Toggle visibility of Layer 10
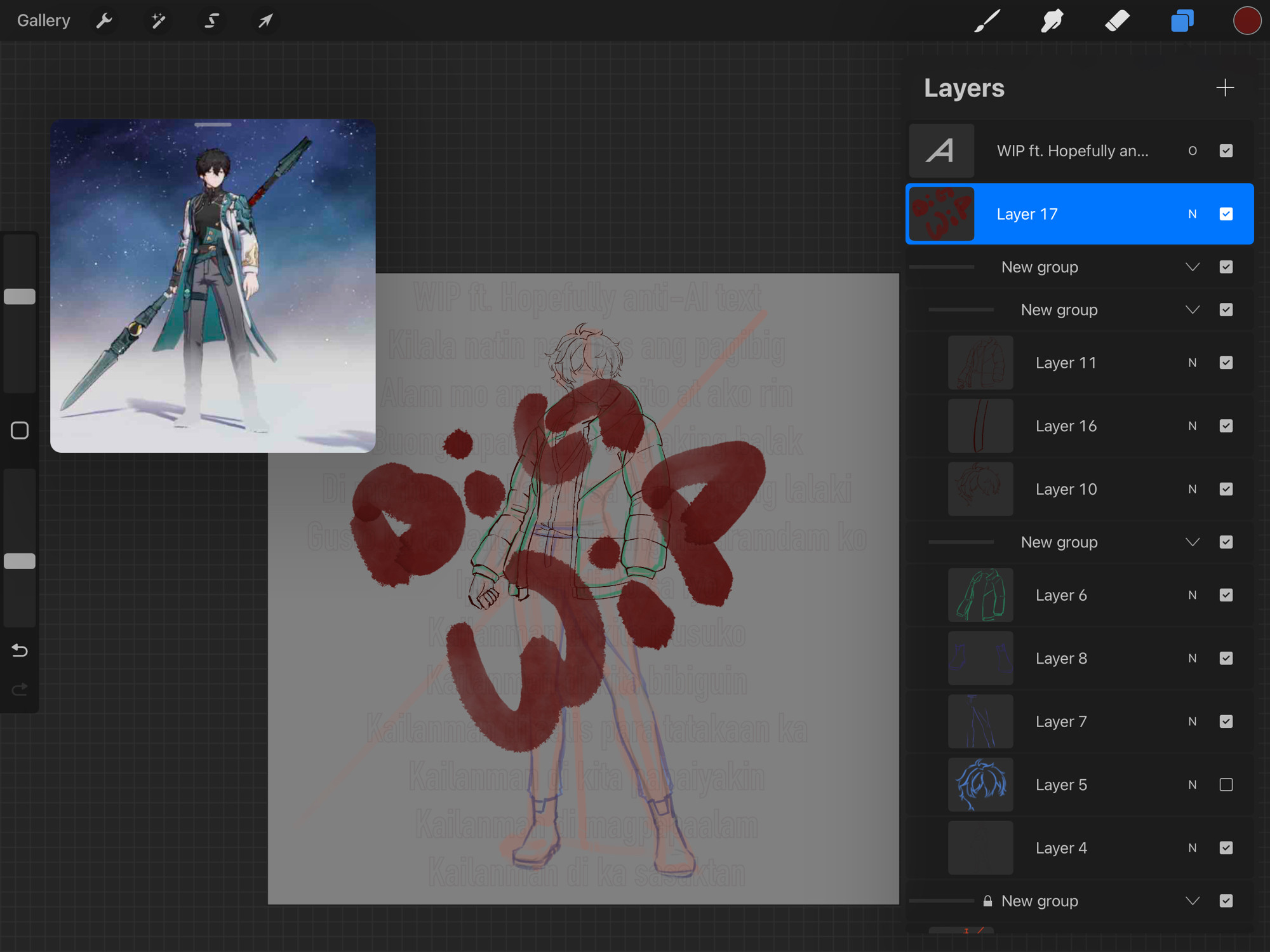 tap(1226, 489)
